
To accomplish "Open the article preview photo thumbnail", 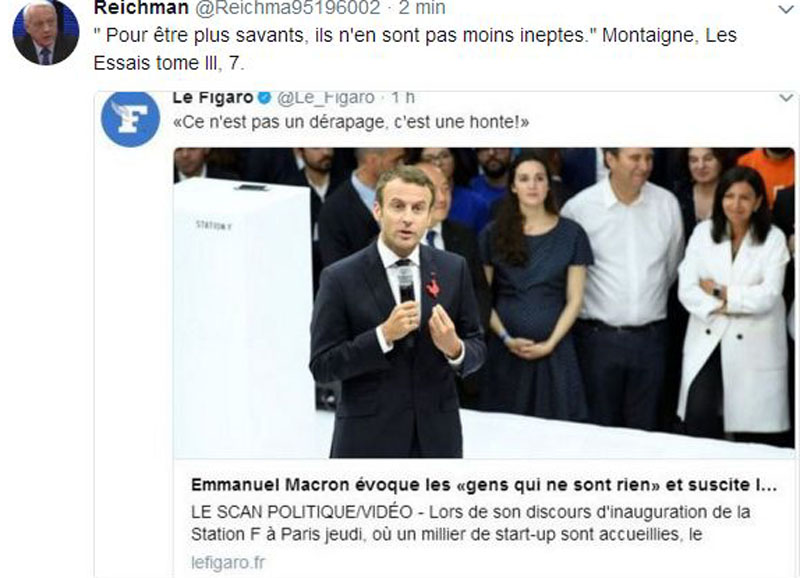I will point(484,303).
